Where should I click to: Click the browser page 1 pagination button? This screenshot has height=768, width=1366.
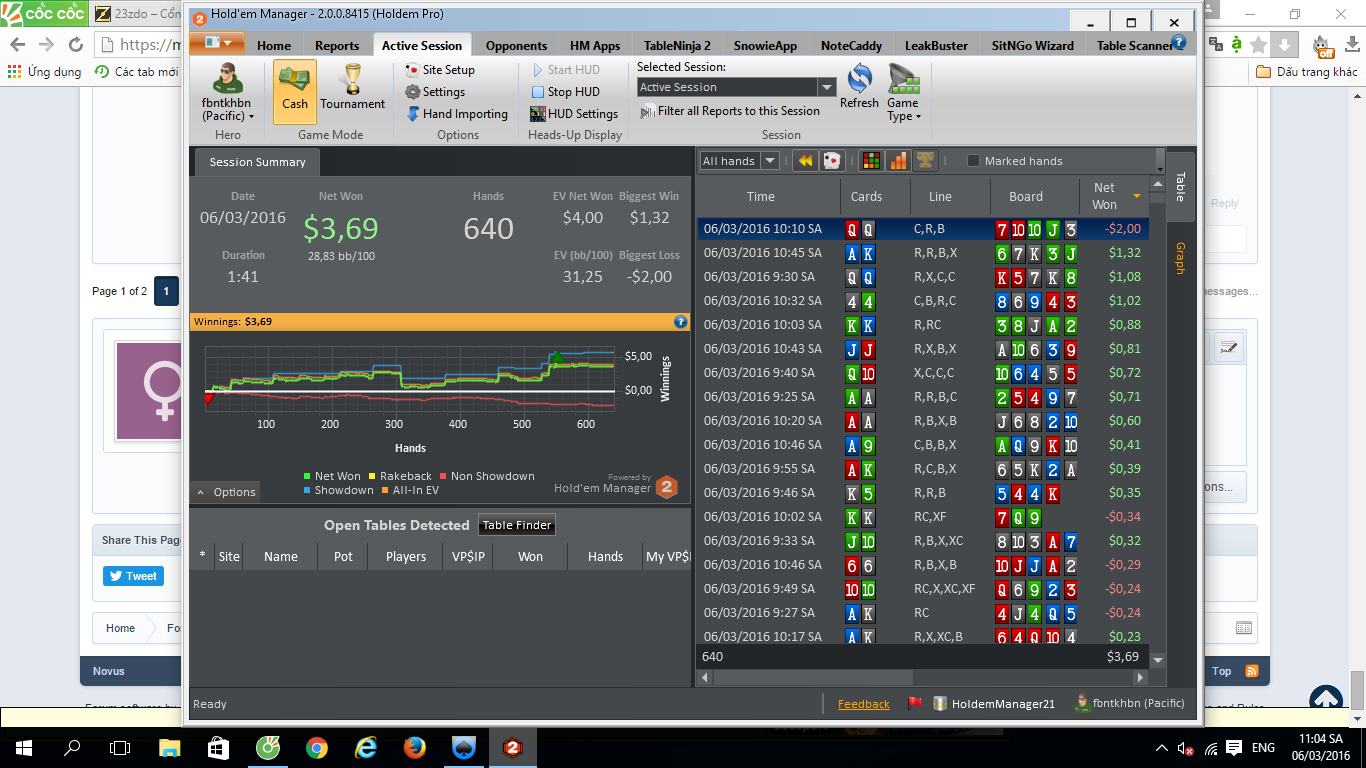point(166,291)
